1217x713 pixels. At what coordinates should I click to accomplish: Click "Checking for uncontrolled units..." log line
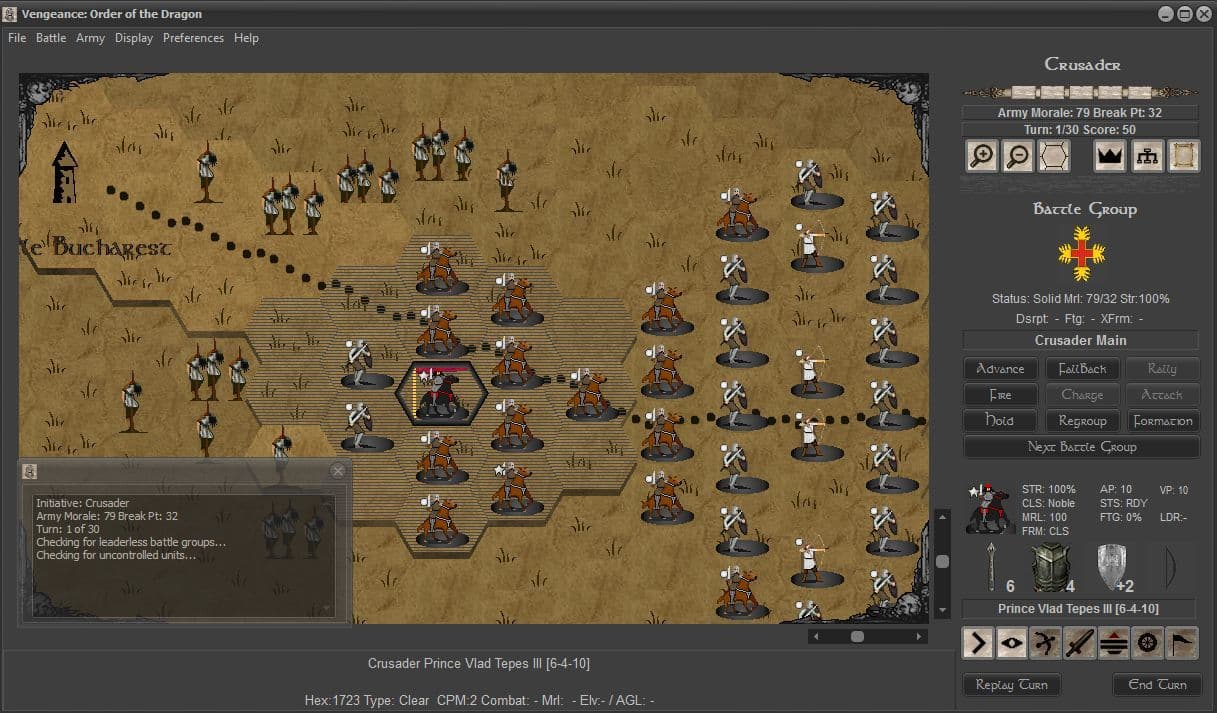(x=116, y=555)
